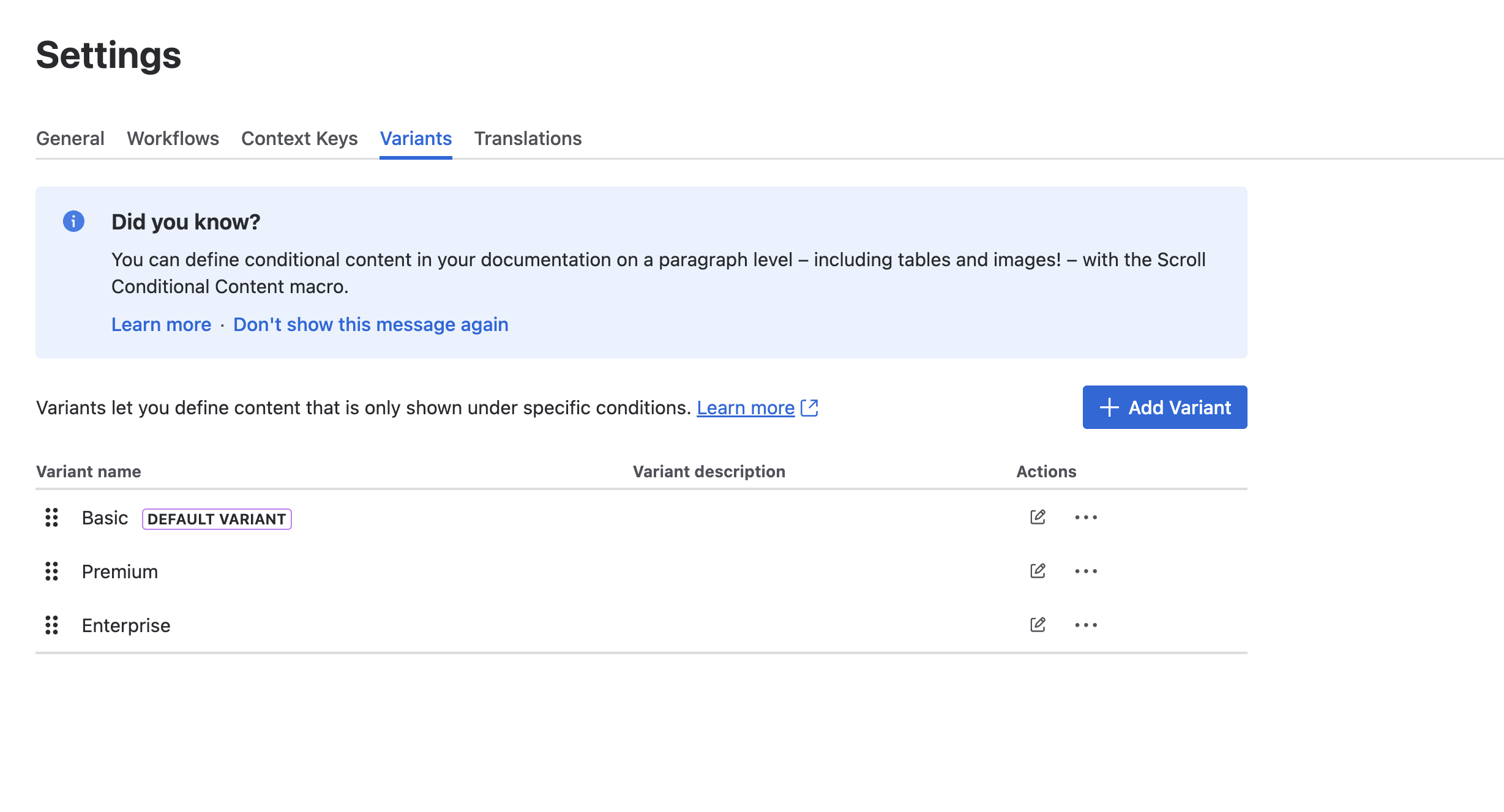Edit the Premium variant using the pencil icon

point(1038,571)
